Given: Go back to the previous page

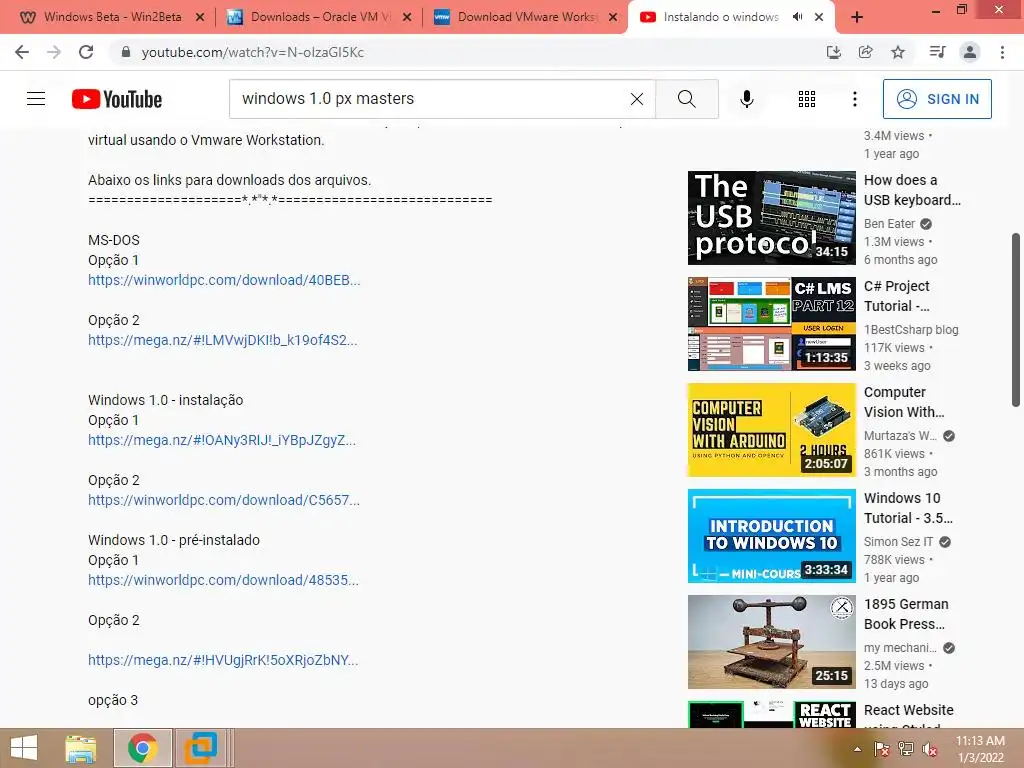Looking at the screenshot, I should pos(22,52).
